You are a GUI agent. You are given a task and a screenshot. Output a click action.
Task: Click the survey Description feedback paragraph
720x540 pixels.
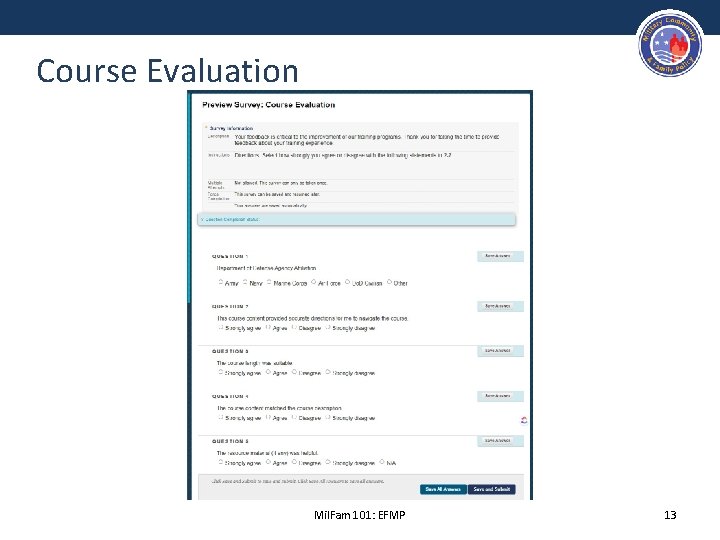367,140
